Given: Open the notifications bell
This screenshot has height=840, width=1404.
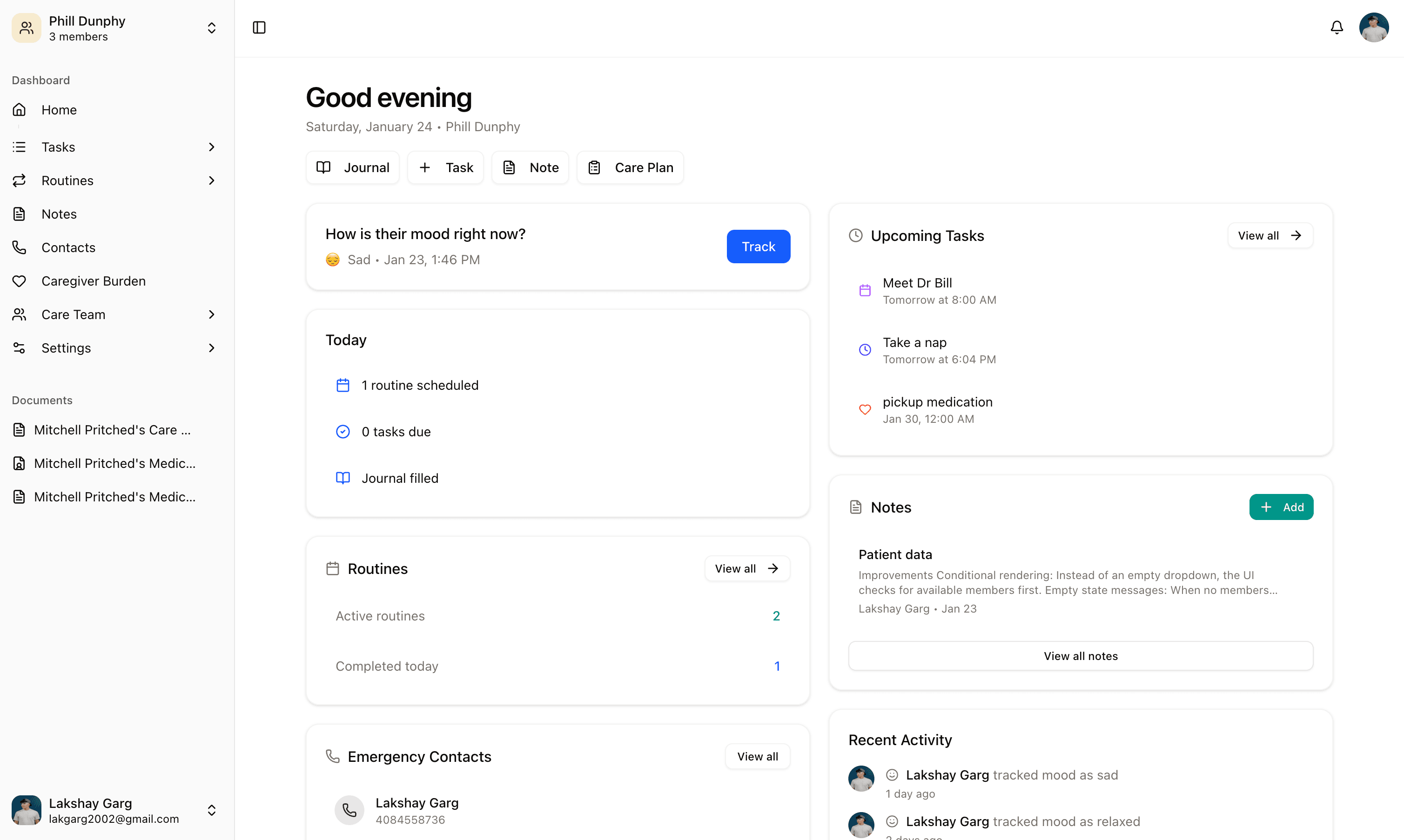Looking at the screenshot, I should 1336,27.
